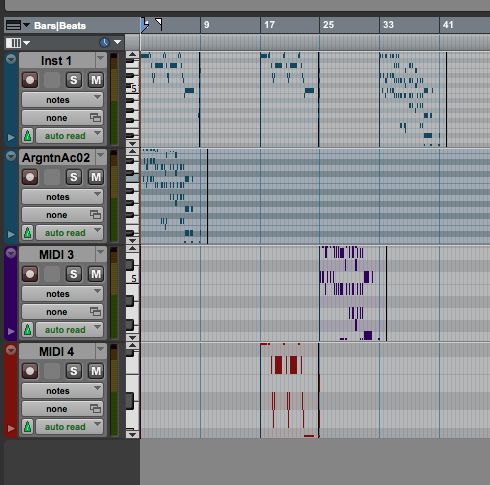Expand Inst 1 automation lanes triangle
Viewport: 490px width, 485px height.
pyautogui.click(x=11, y=137)
